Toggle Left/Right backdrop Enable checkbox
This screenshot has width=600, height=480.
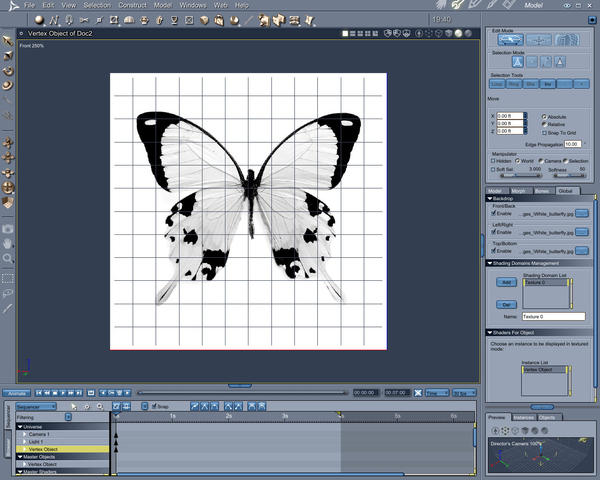pyautogui.click(x=494, y=232)
